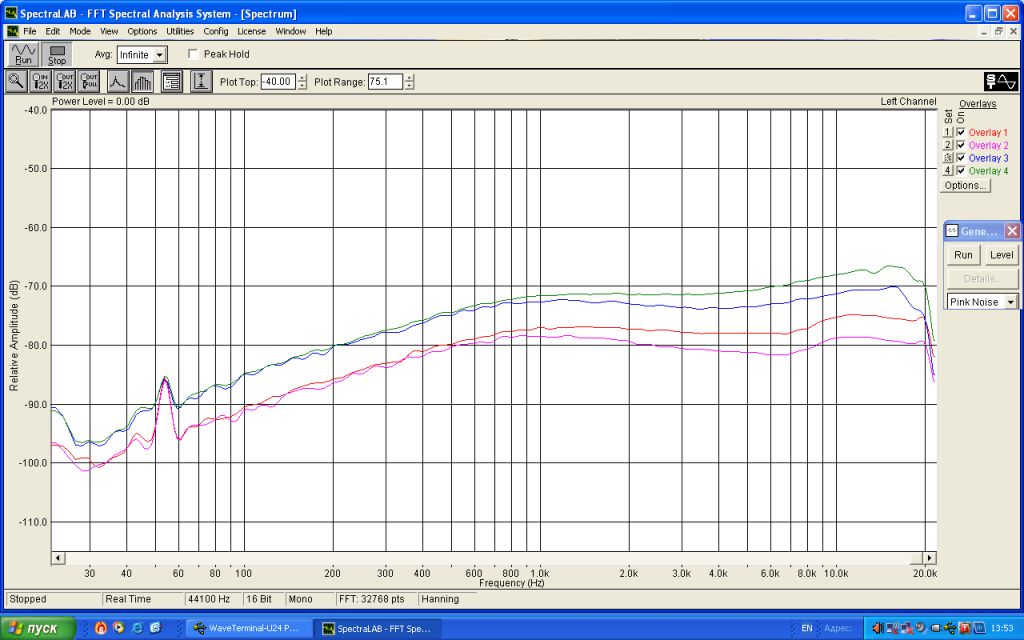Image resolution: width=1024 pixels, height=640 pixels.
Task: Click the SpectraLAB title bar icon
Action: click(11, 13)
